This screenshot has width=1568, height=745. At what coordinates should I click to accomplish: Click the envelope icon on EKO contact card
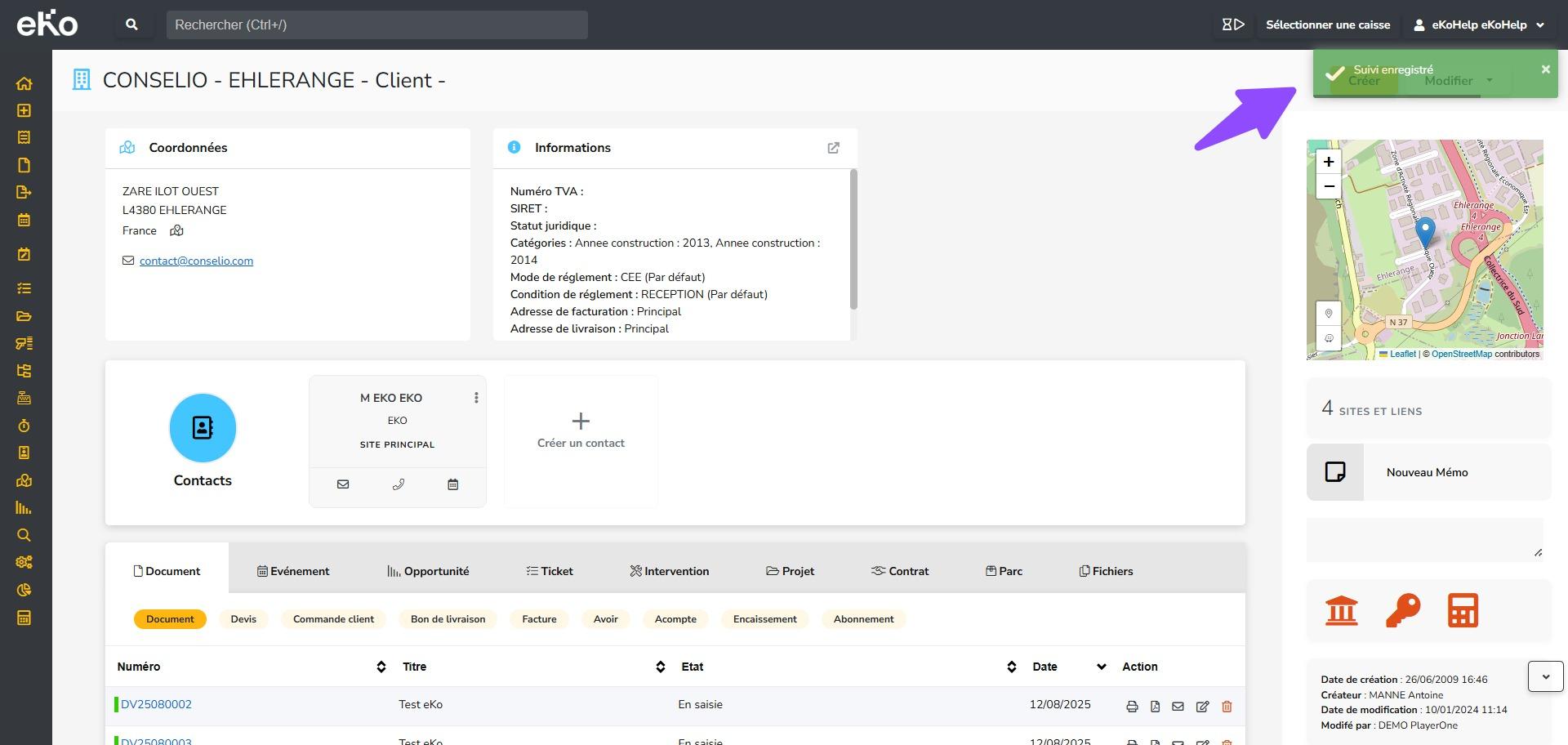point(343,484)
